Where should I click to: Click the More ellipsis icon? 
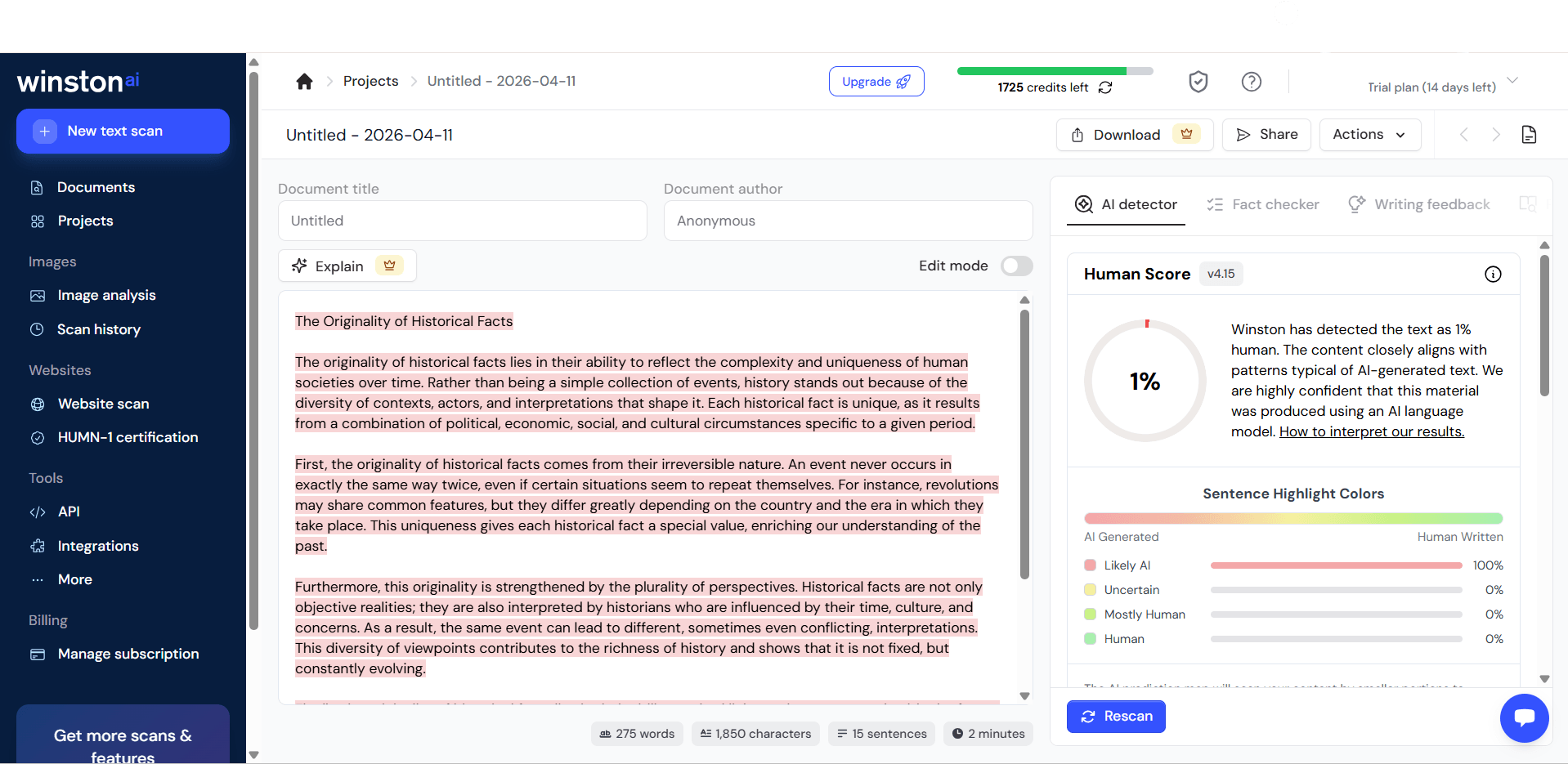(38, 580)
